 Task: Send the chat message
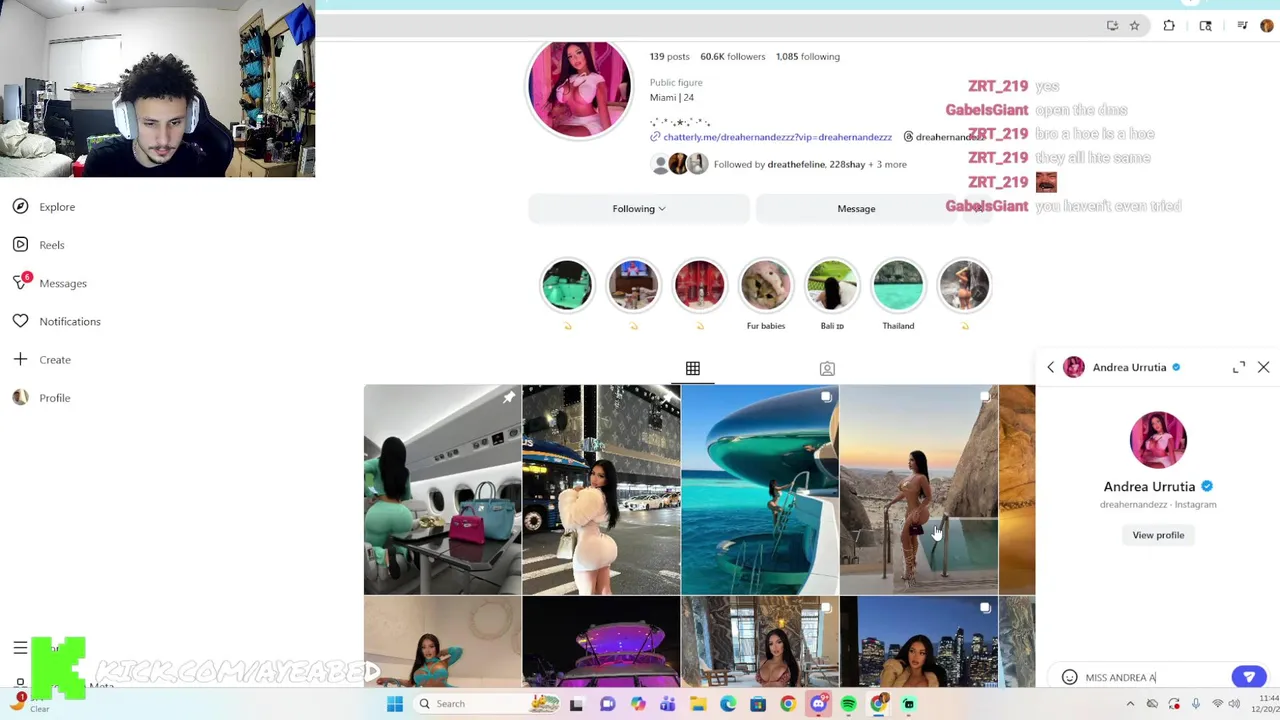pos(1248,678)
